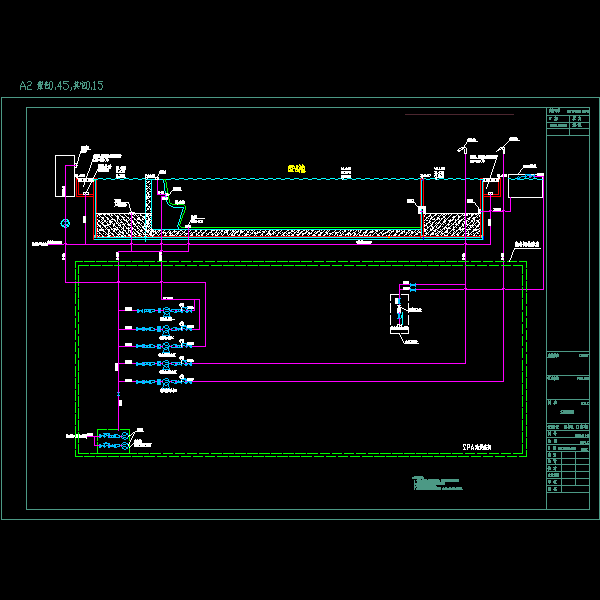Select the title block at top right corner
Screen dimensions: 600x600
pos(568,123)
